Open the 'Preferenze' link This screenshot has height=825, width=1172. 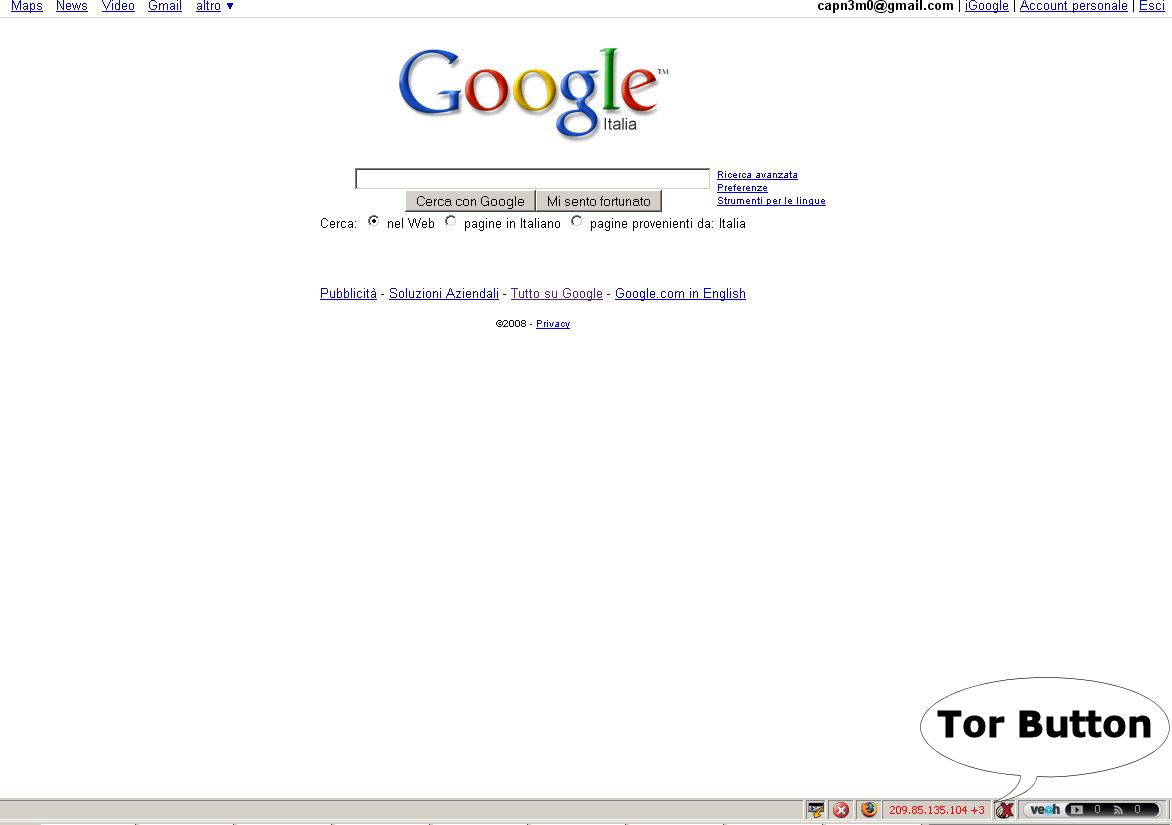pyautogui.click(x=742, y=188)
